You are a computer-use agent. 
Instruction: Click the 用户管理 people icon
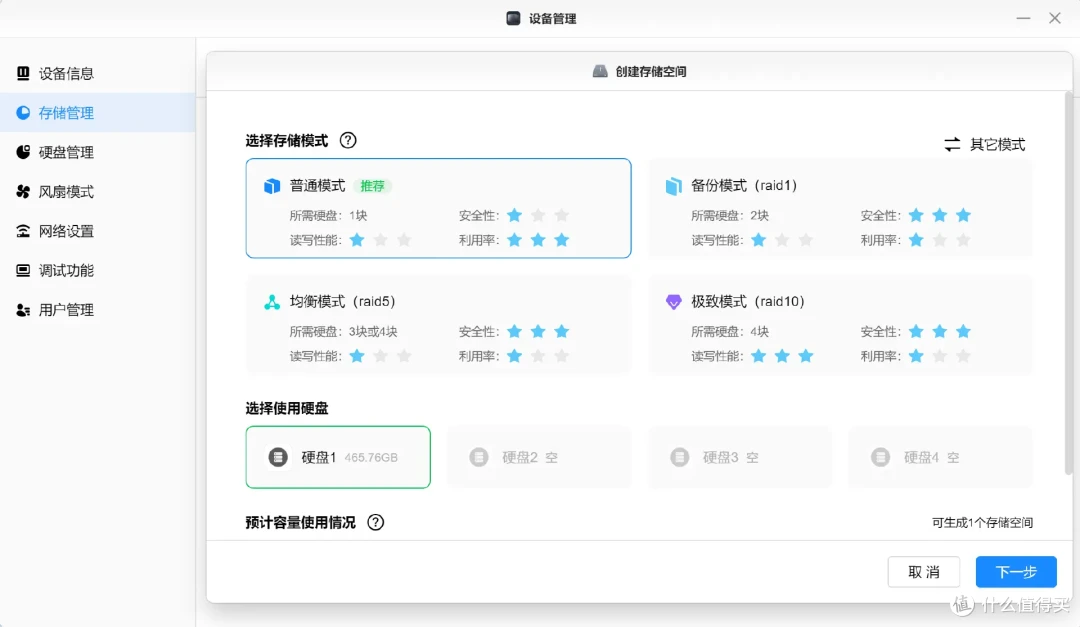click(23, 310)
